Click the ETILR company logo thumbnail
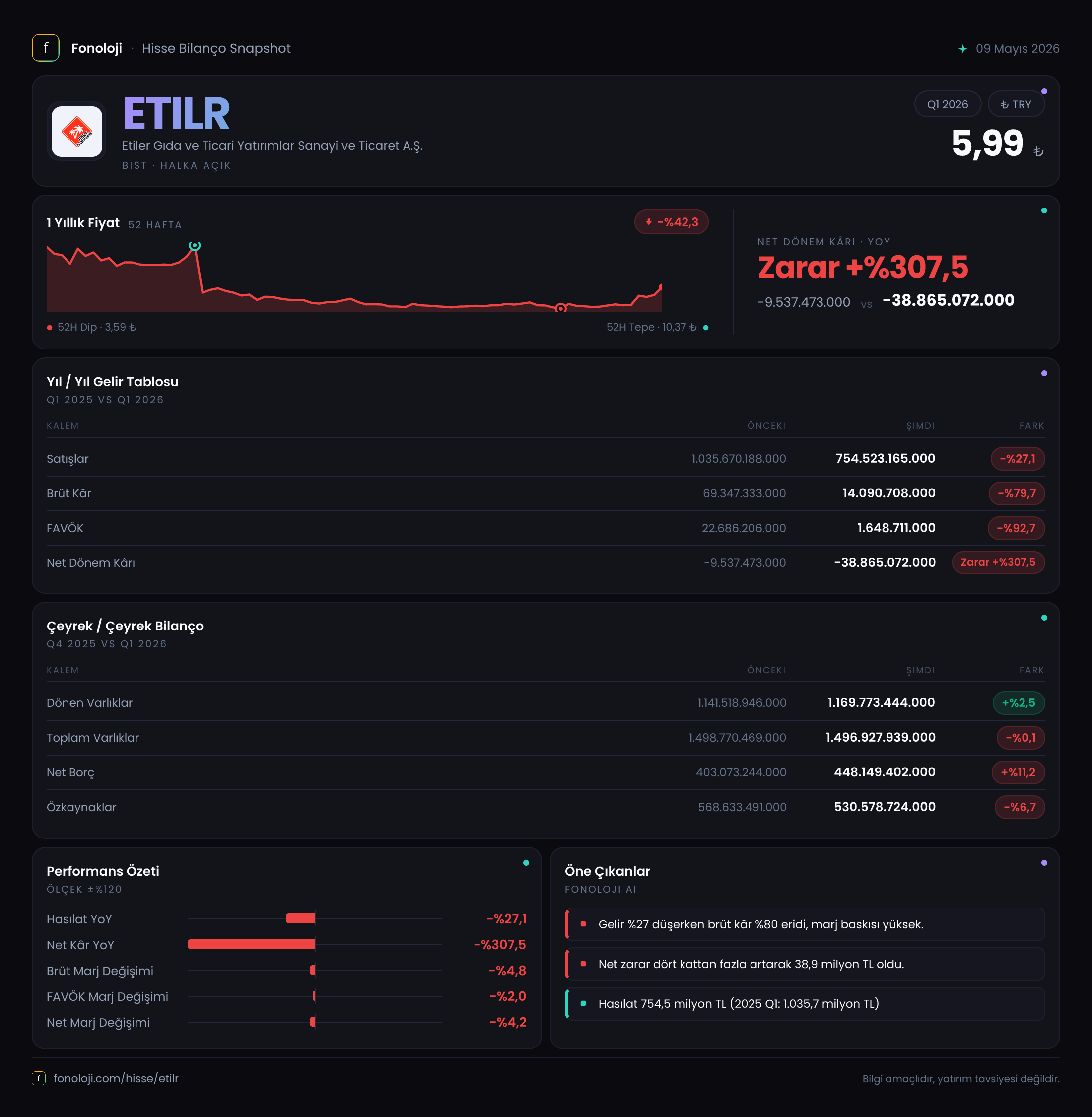This screenshot has height=1117, width=1092. pyautogui.click(x=77, y=132)
